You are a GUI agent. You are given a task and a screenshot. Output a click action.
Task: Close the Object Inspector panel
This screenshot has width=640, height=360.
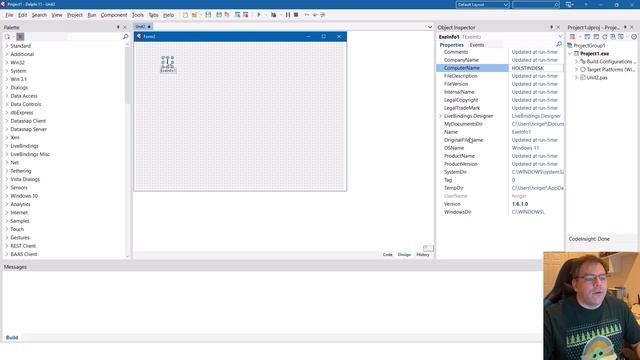point(558,27)
